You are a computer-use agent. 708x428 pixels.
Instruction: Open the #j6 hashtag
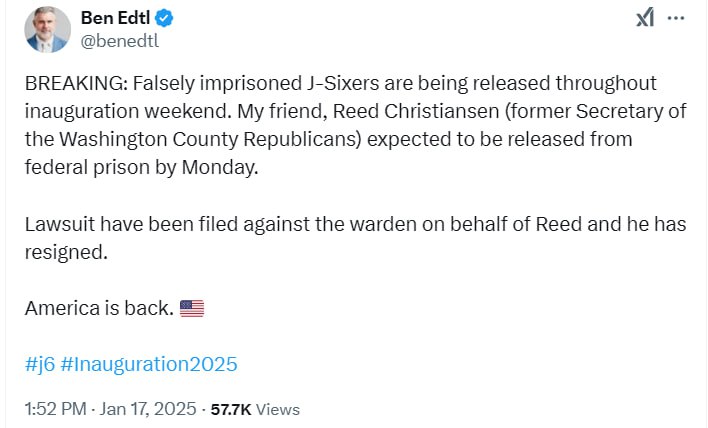pyautogui.click(x=38, y=364)
